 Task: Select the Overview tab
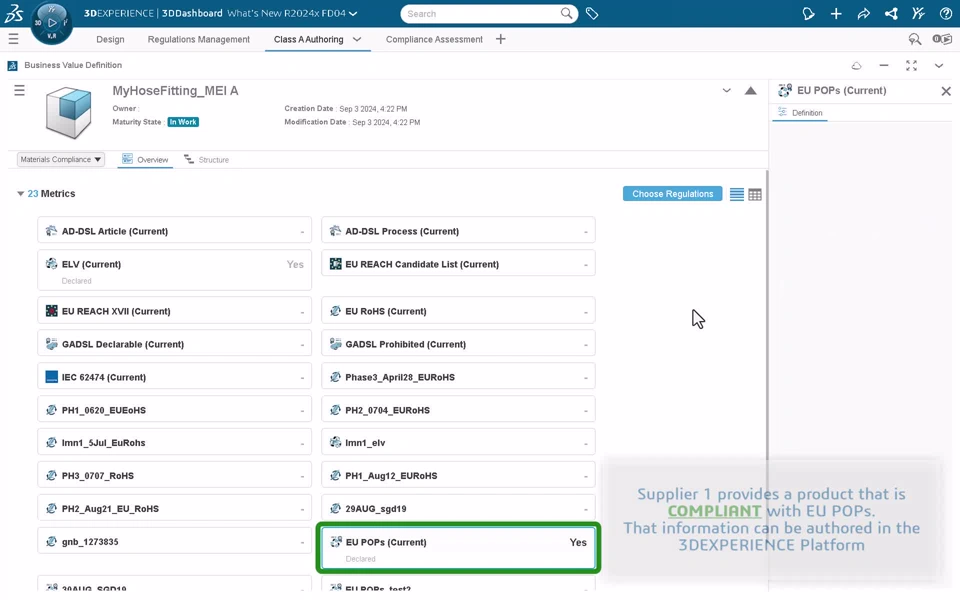[145, 159]
